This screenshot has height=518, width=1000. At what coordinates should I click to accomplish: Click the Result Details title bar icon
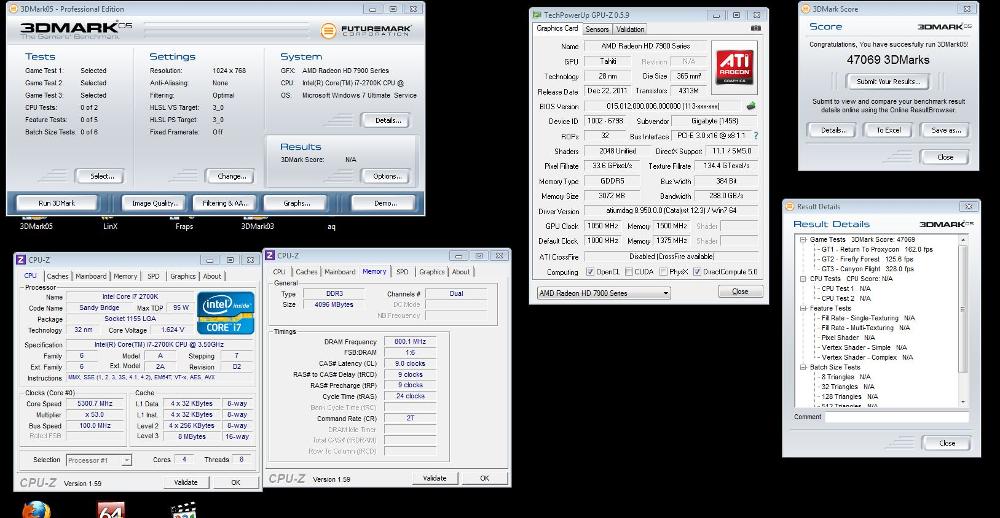[791, 207]
